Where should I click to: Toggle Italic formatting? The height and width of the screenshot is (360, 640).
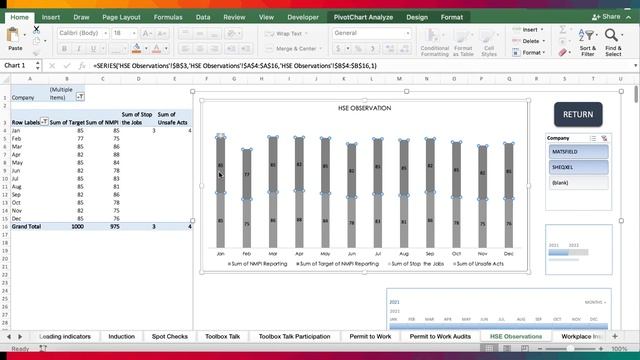coord(79,49)
